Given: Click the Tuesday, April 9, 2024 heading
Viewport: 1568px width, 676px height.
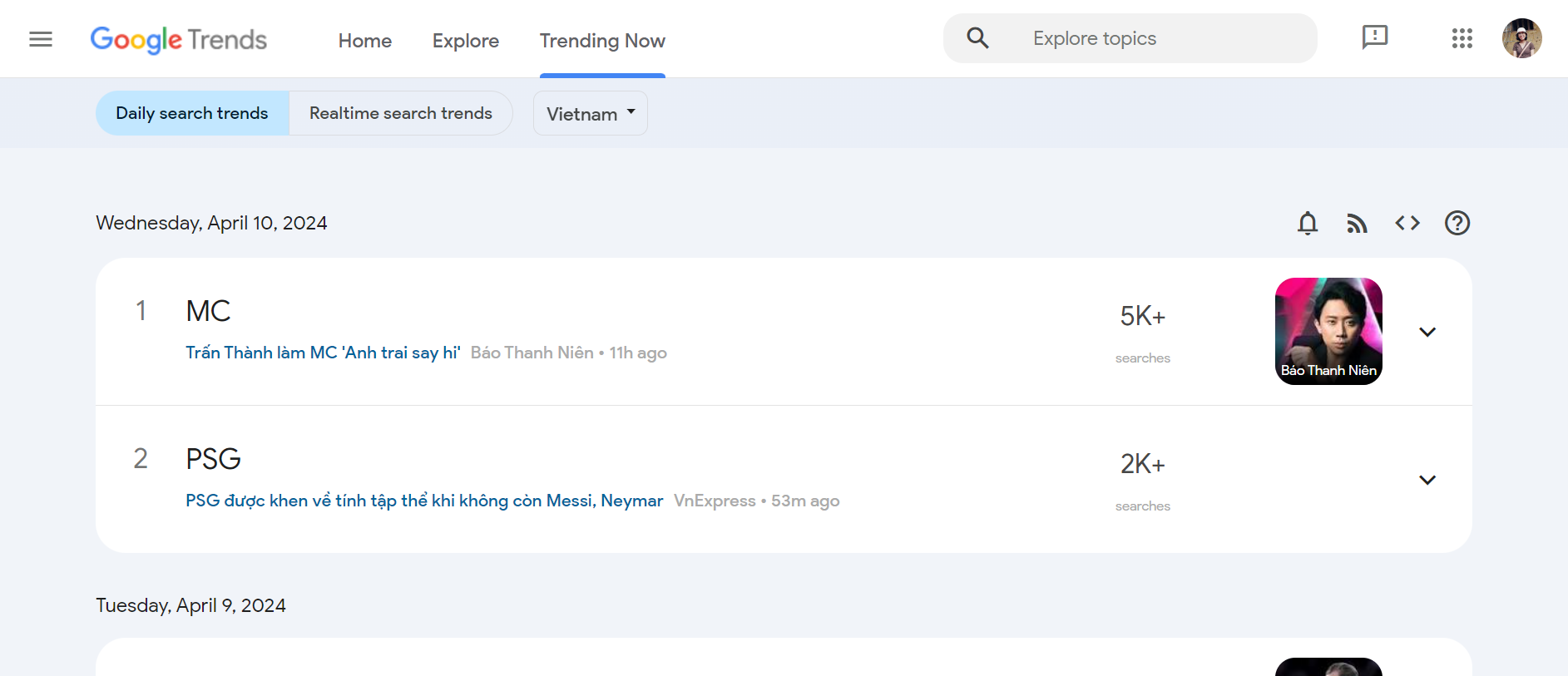Looking at the screenshot, I should pyautogui.click(x=190, y=605).
